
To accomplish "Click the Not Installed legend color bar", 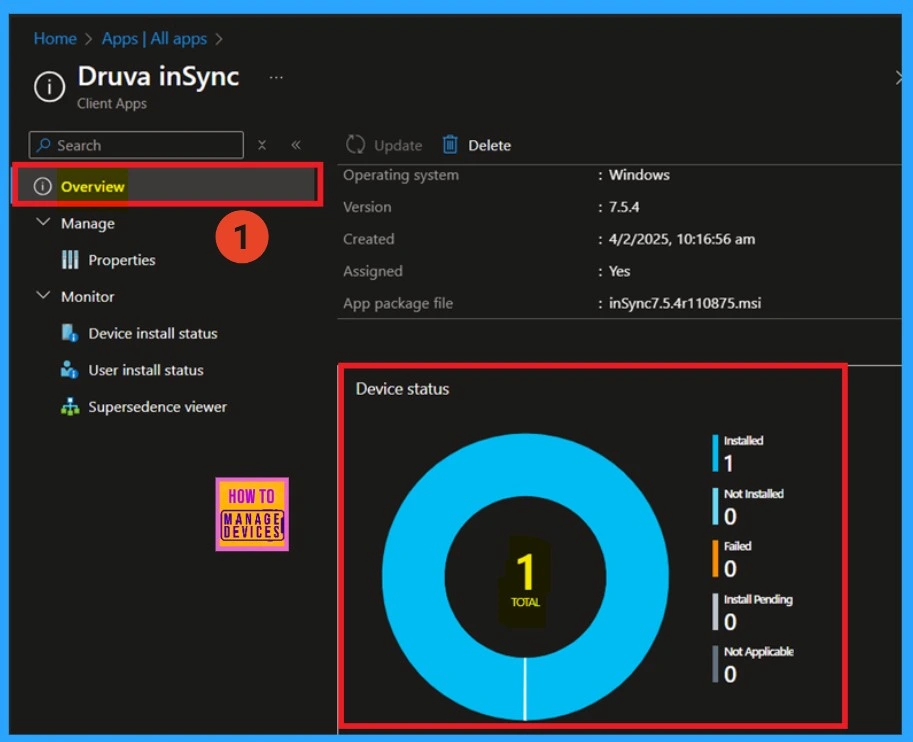I will pos(715,506).
